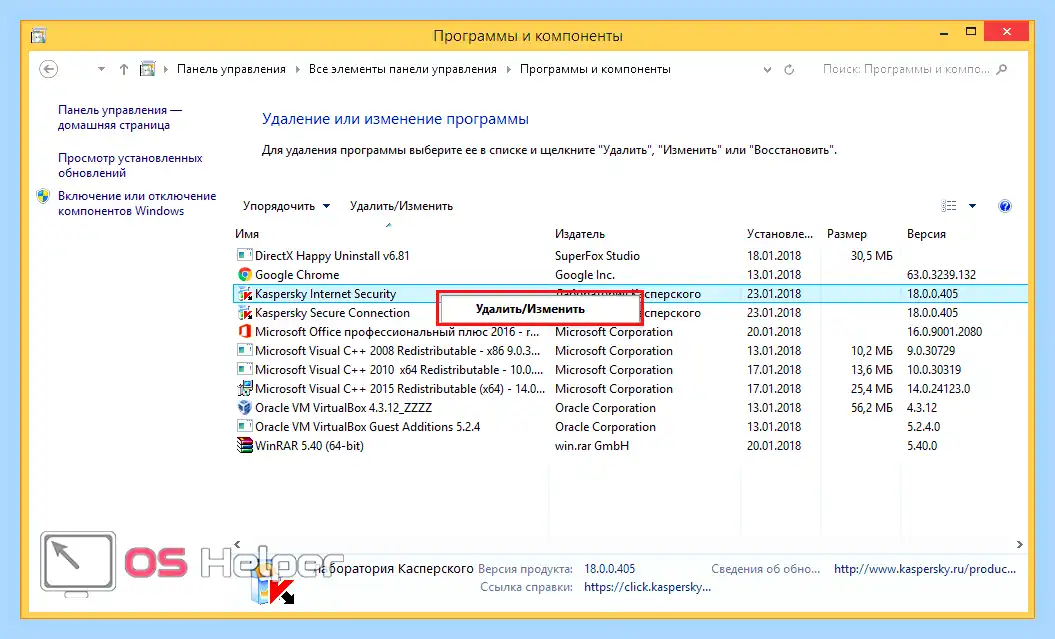Click the Control Panel icon in address bar
Viewport: 1055px width, 639px height.
coord(147,69)
